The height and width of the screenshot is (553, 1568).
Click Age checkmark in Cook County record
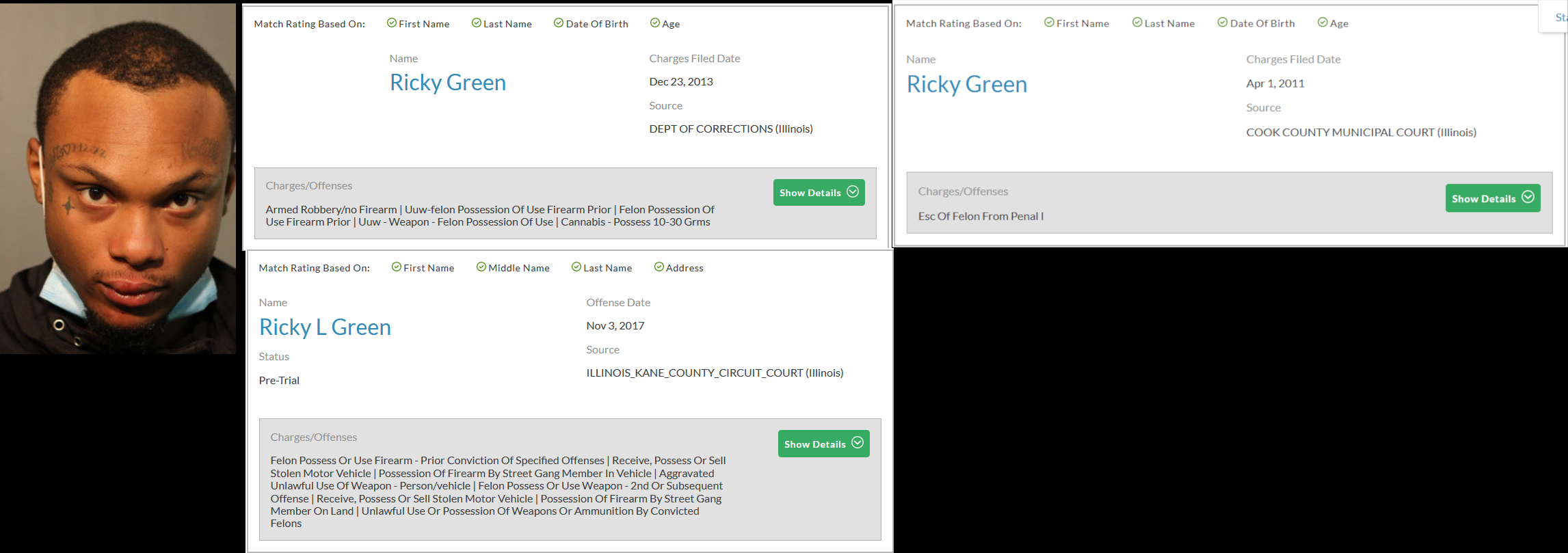pos(1323,23)
